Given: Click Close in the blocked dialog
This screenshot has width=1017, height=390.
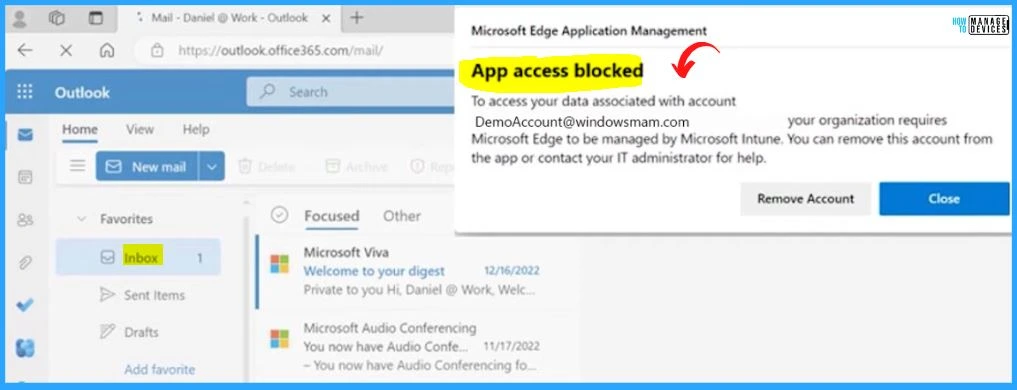Looking at the screenshot, I should tap(944, 199).
